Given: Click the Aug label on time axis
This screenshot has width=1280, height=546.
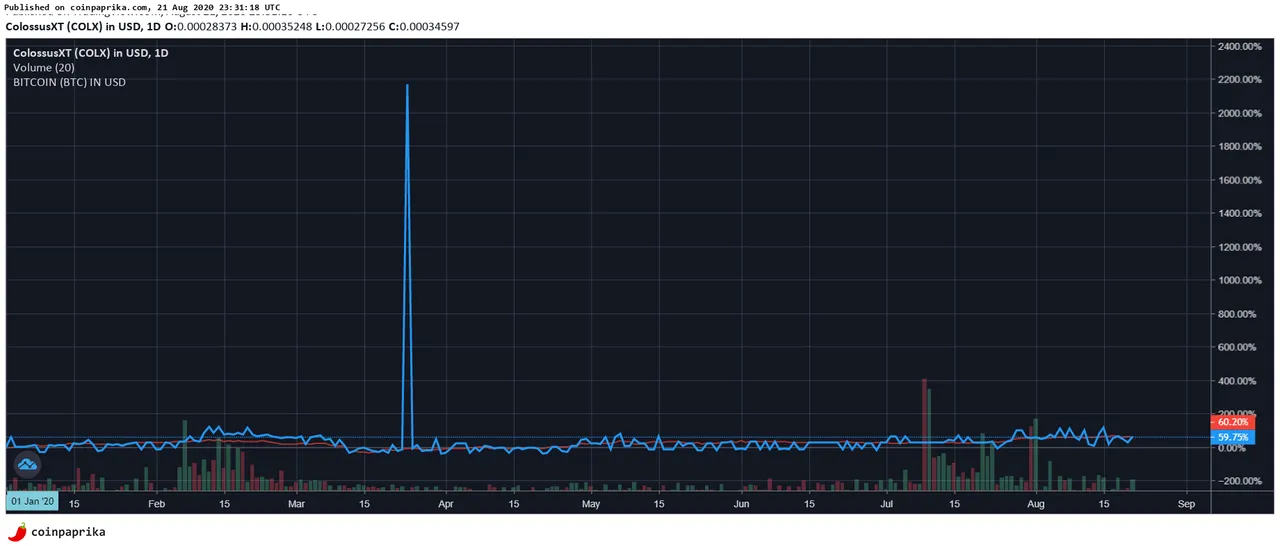Looking at the screenshot, I should click(x=1037, y=504).
